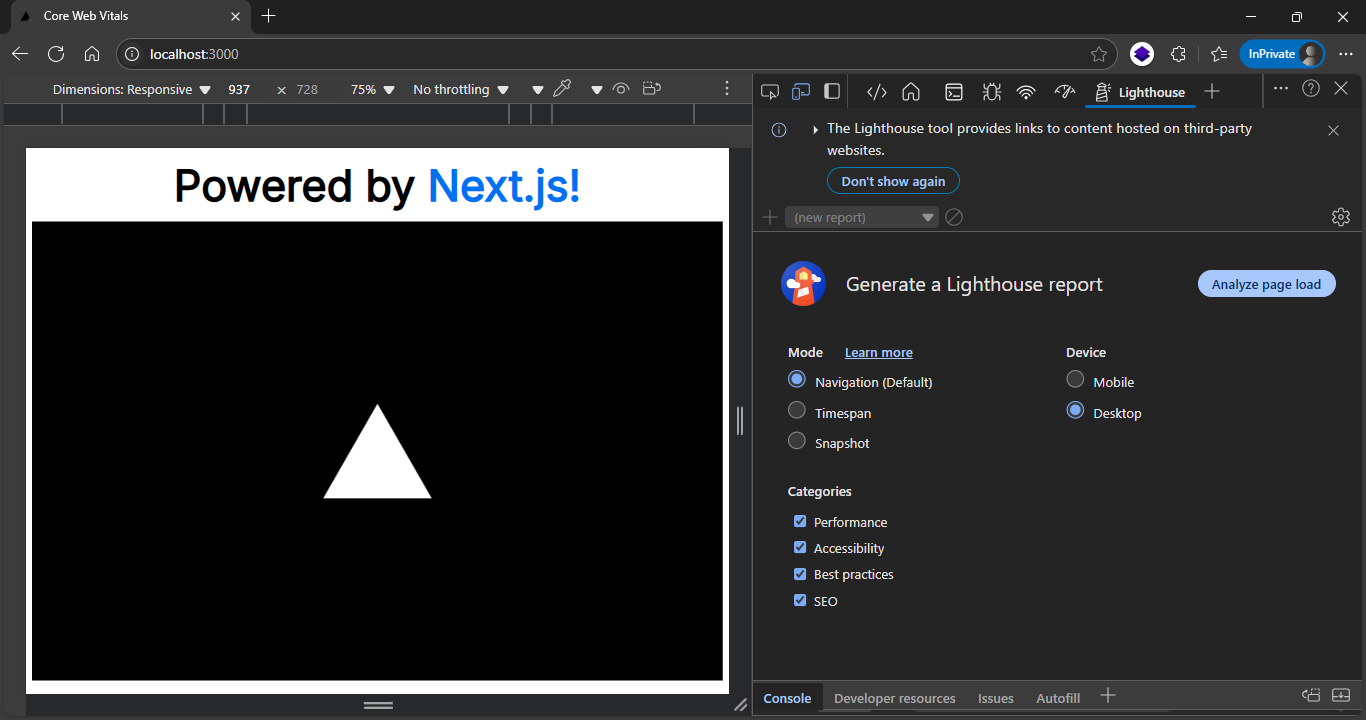Image resolution: width=1366 pixels, height=720 pixels.
Task: Open the Learn more link
Action: [878, 352]
